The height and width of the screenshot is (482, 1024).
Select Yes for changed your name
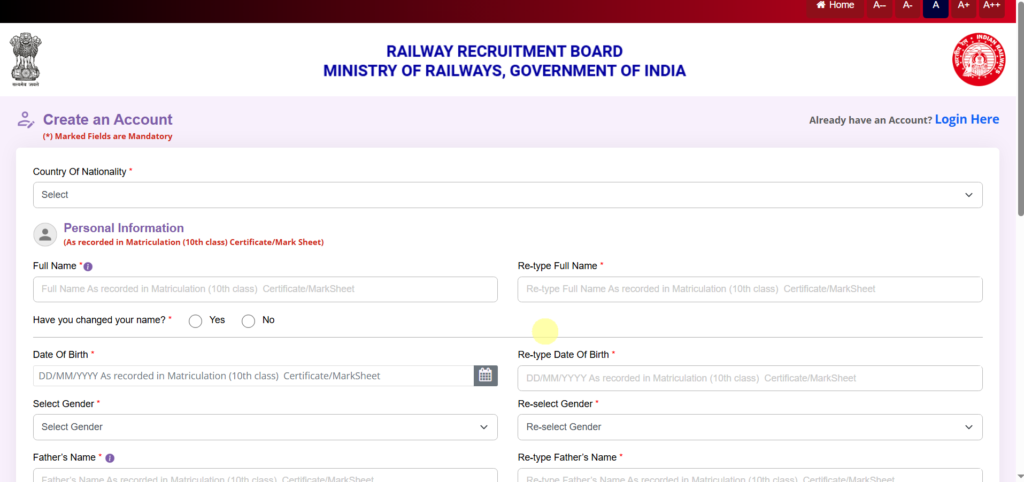click(195, 321)
